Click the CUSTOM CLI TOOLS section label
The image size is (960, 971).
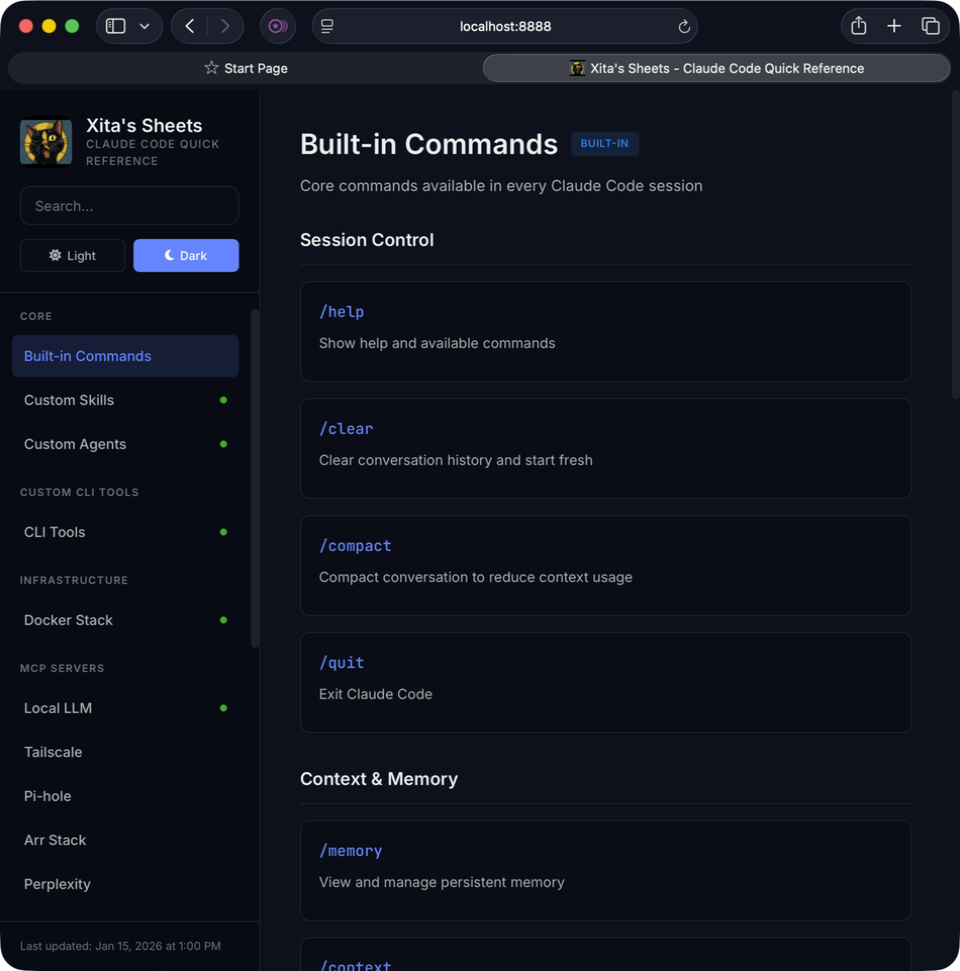[x=79, y=492]
